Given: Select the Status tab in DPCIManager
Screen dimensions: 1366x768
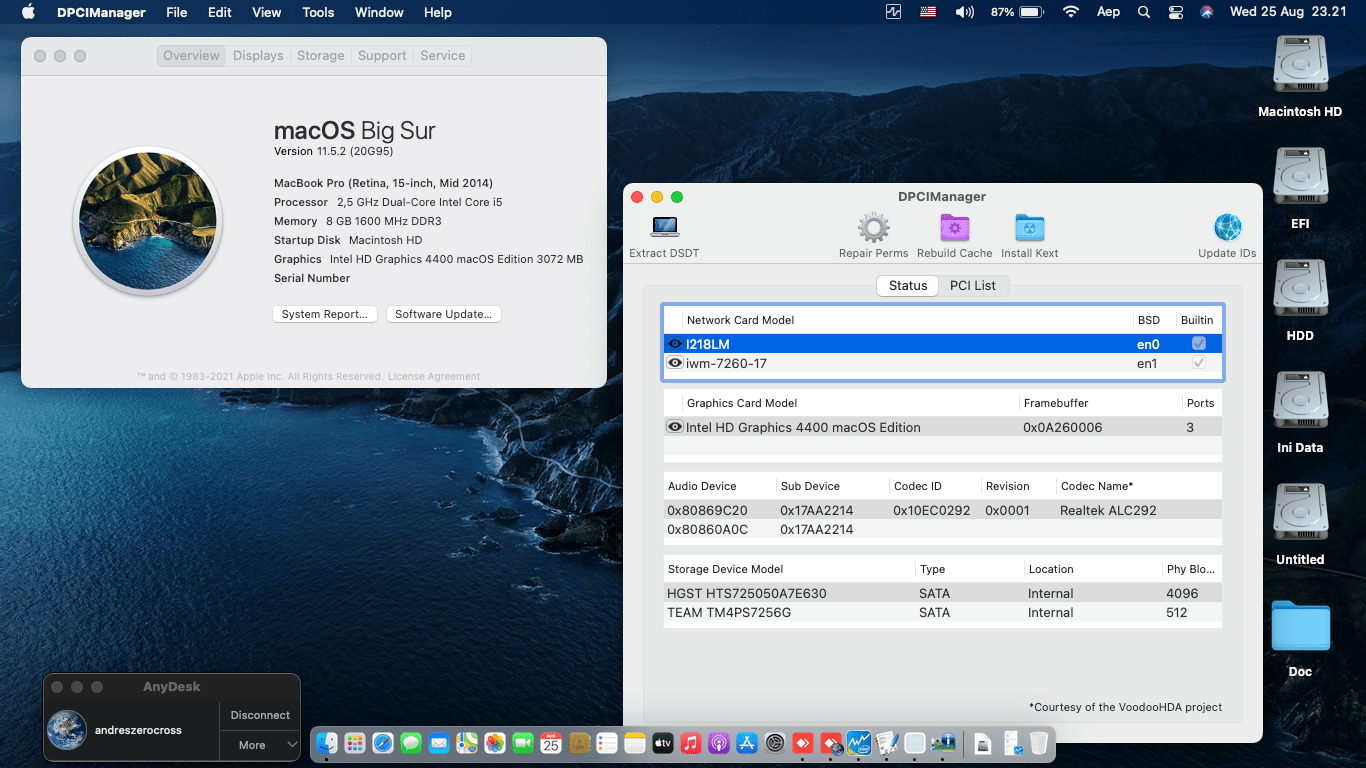Looking at the screenshot, I should coord(908,285).
